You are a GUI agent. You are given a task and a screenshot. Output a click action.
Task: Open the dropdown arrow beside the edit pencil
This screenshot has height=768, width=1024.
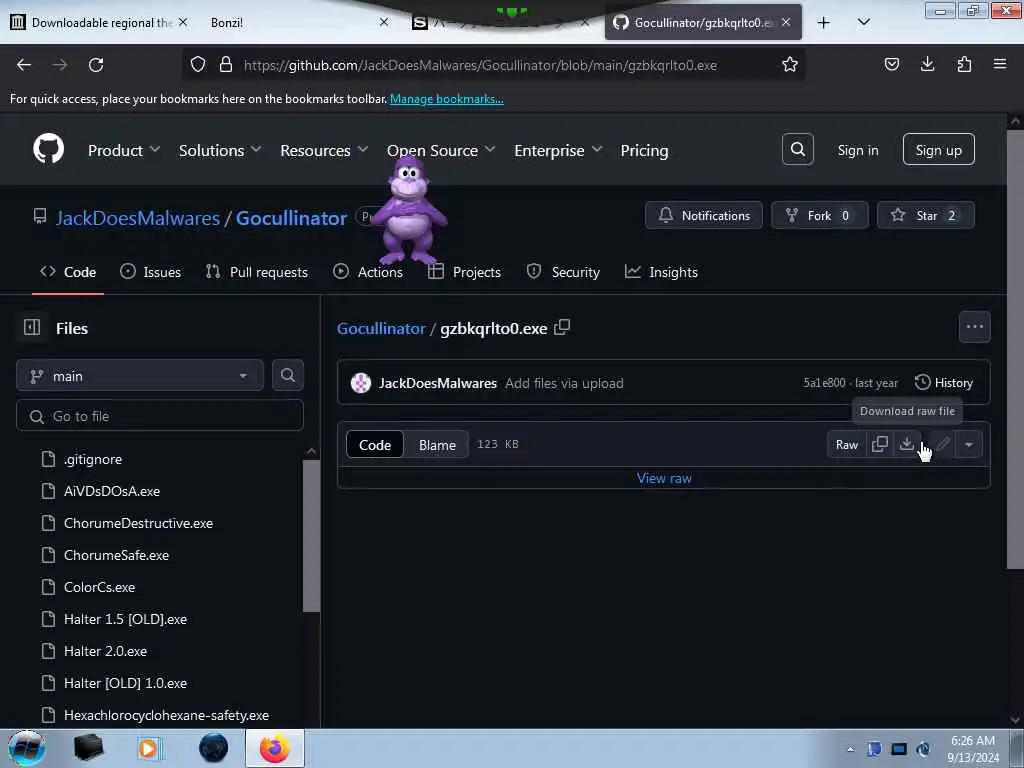pos(968,444)
